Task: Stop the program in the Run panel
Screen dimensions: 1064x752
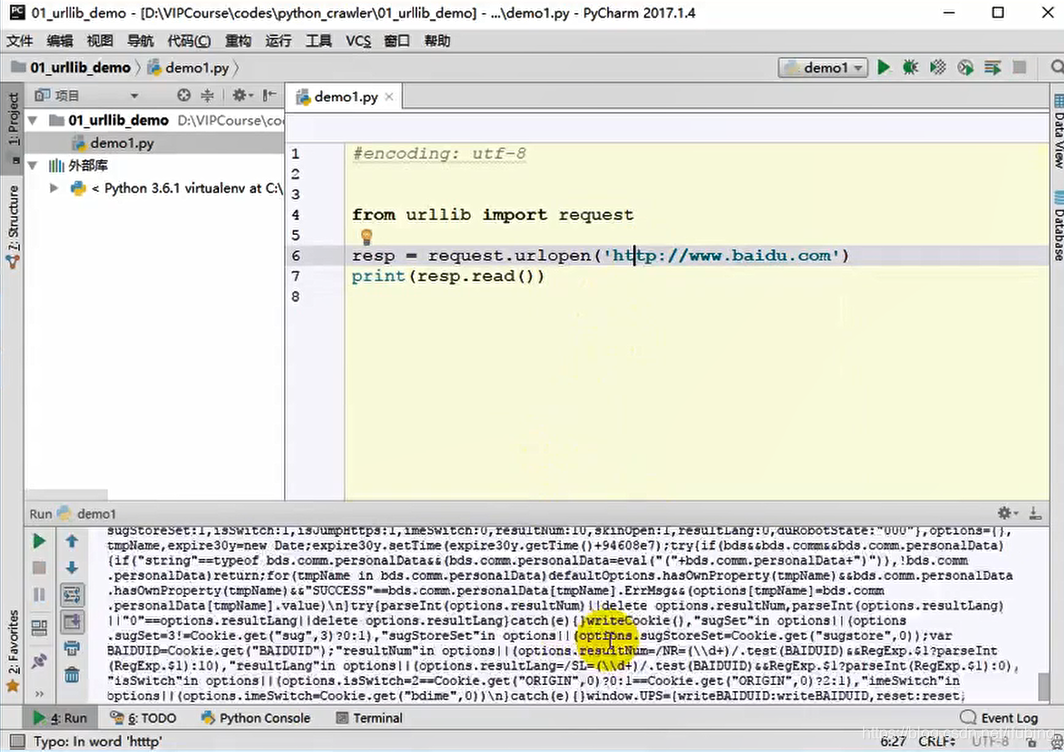Action: 39,567
